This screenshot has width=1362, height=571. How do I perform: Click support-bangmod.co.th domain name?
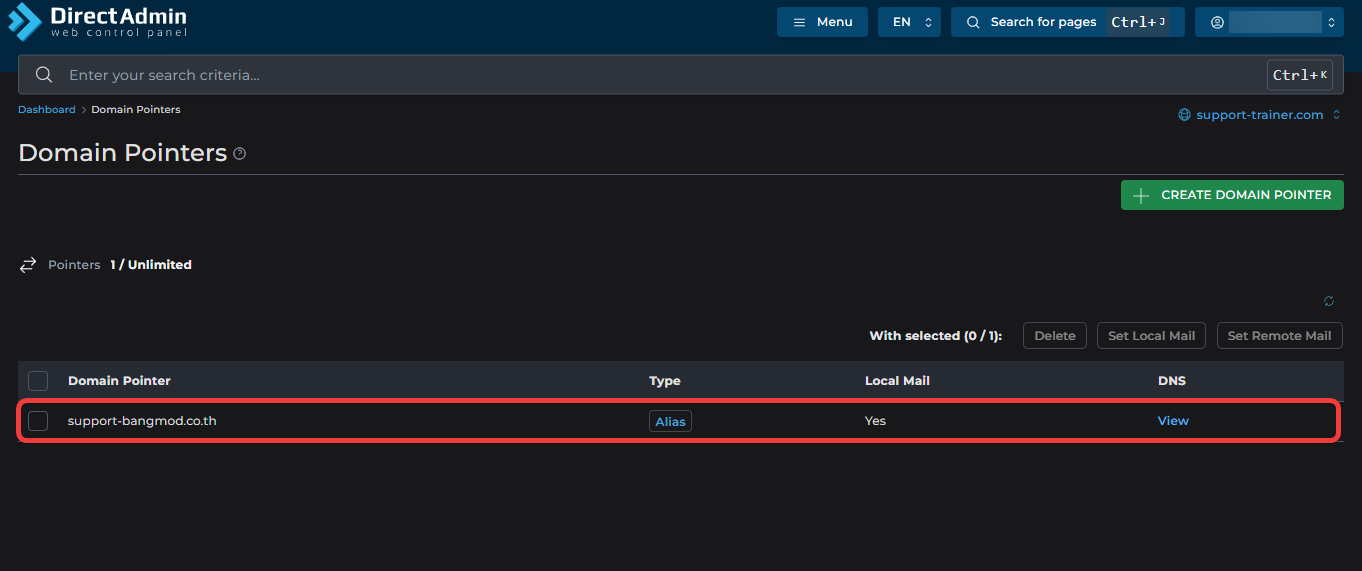142,421
